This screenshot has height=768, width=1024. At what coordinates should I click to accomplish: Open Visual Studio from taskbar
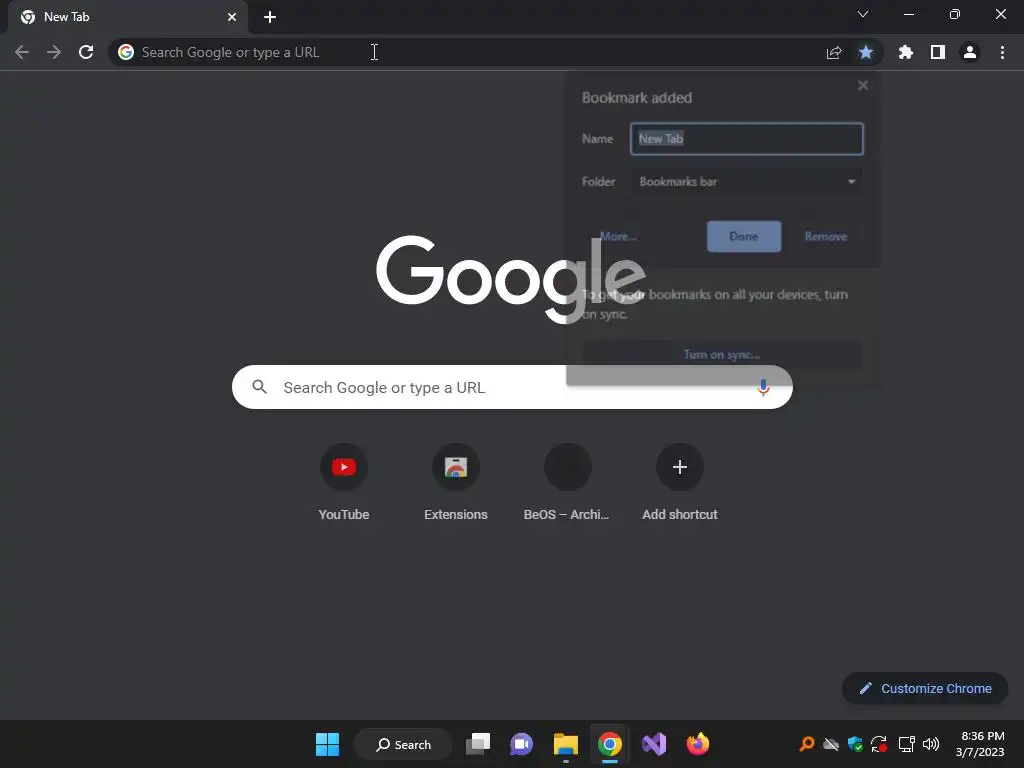tap(654, 744)
